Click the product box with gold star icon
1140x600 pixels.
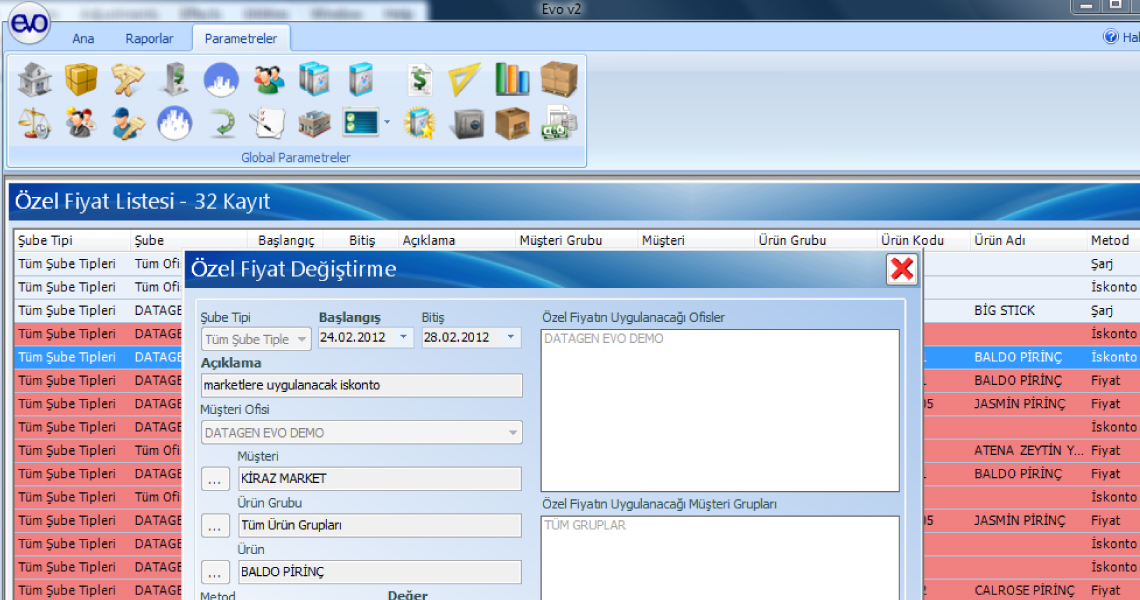click(x=420, y=124)
